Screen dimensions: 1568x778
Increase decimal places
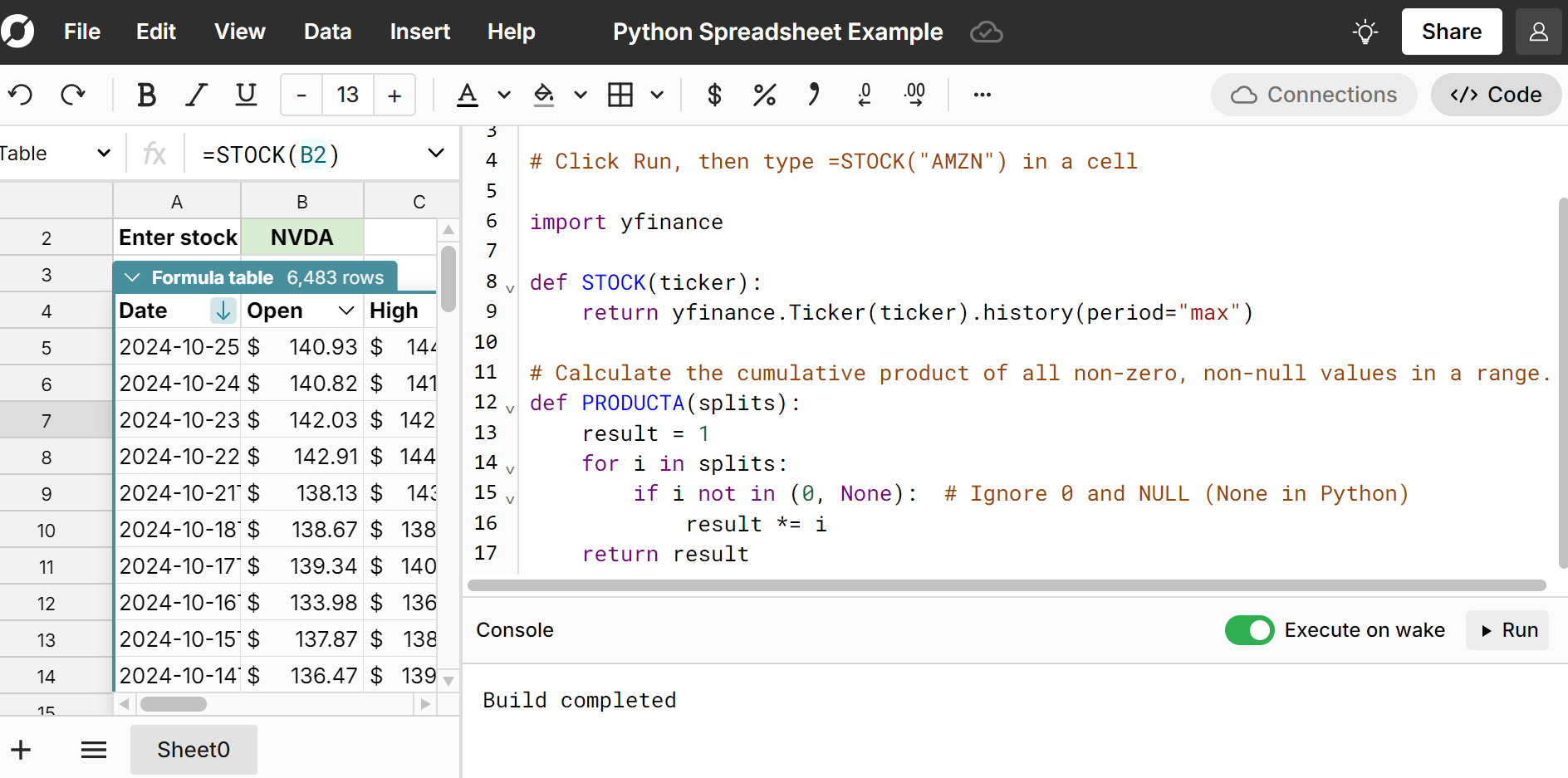coord(914,95)
